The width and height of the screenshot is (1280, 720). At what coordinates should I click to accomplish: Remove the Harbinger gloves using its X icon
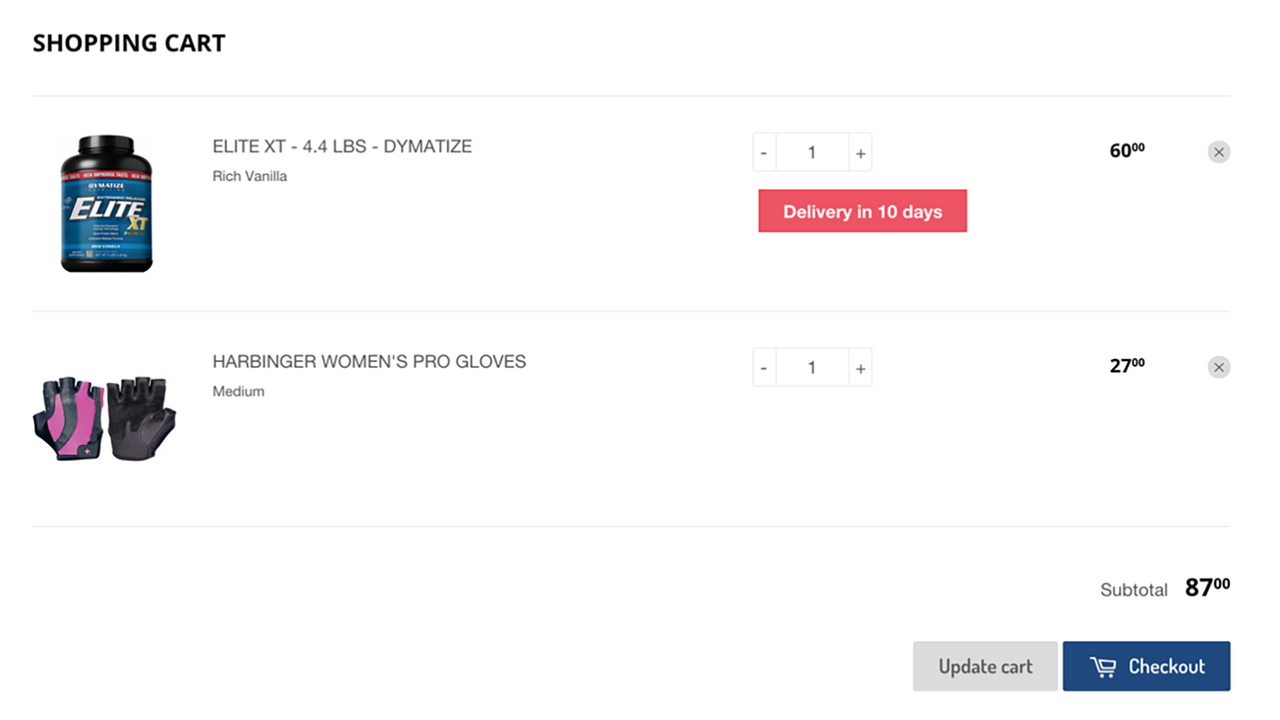coord(1219,367)
